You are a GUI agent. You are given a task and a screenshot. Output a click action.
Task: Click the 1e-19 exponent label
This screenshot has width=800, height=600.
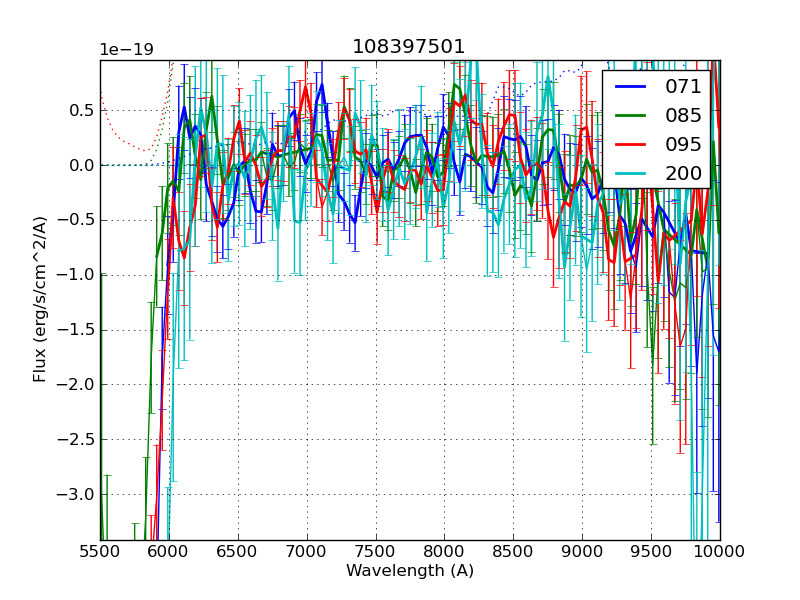[126, 50]
